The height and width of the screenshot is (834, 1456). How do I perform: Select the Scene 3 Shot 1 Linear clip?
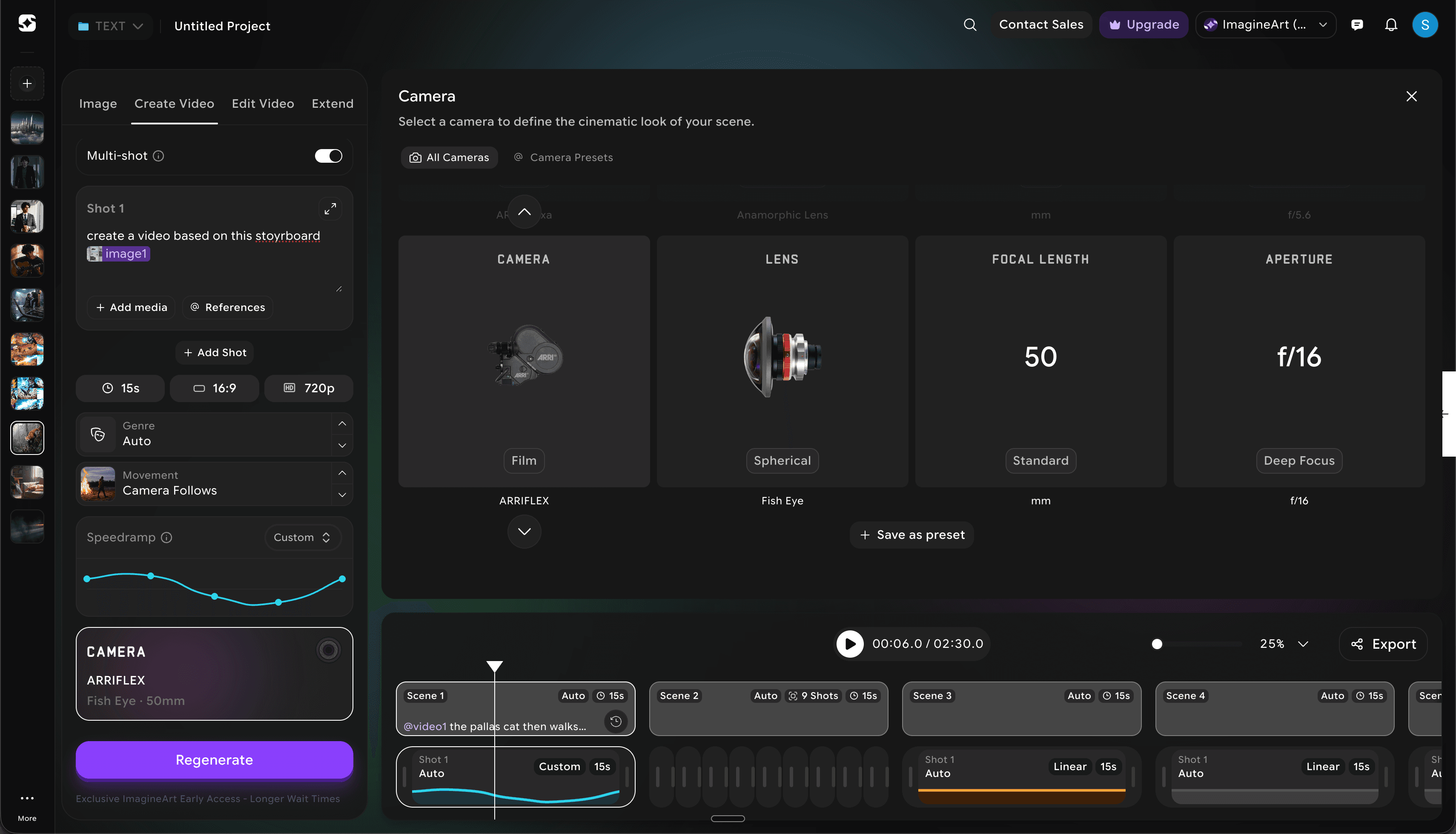[1022, 777]
